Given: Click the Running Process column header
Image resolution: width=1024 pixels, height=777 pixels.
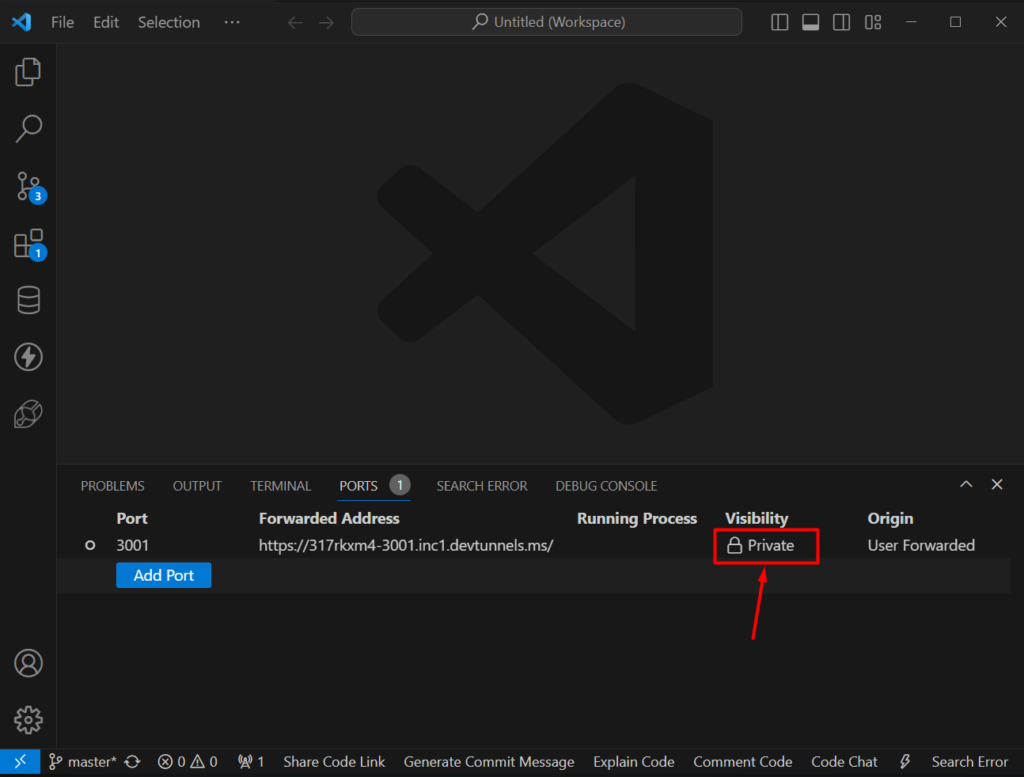Looking at the screenshot, I should (637, 518).
